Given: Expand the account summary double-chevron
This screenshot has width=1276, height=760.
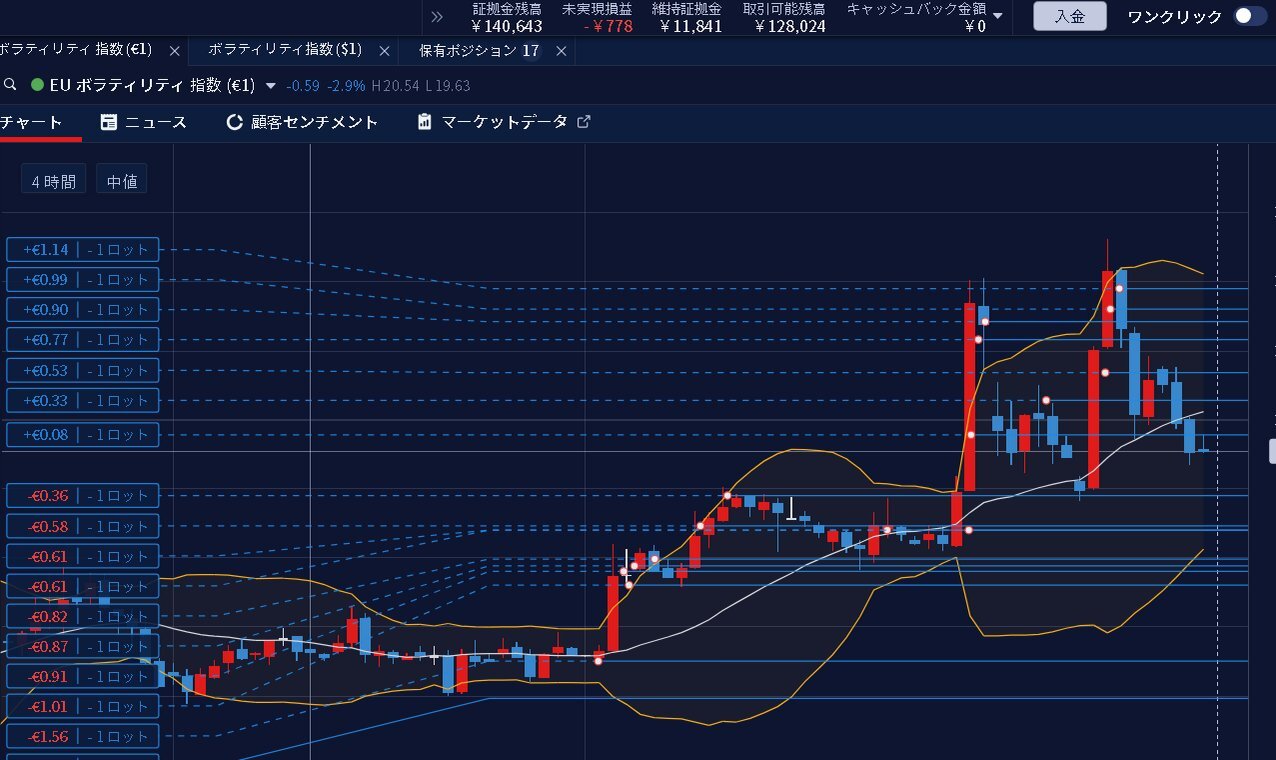Looking at the screenshot, I should coord(436,16).
